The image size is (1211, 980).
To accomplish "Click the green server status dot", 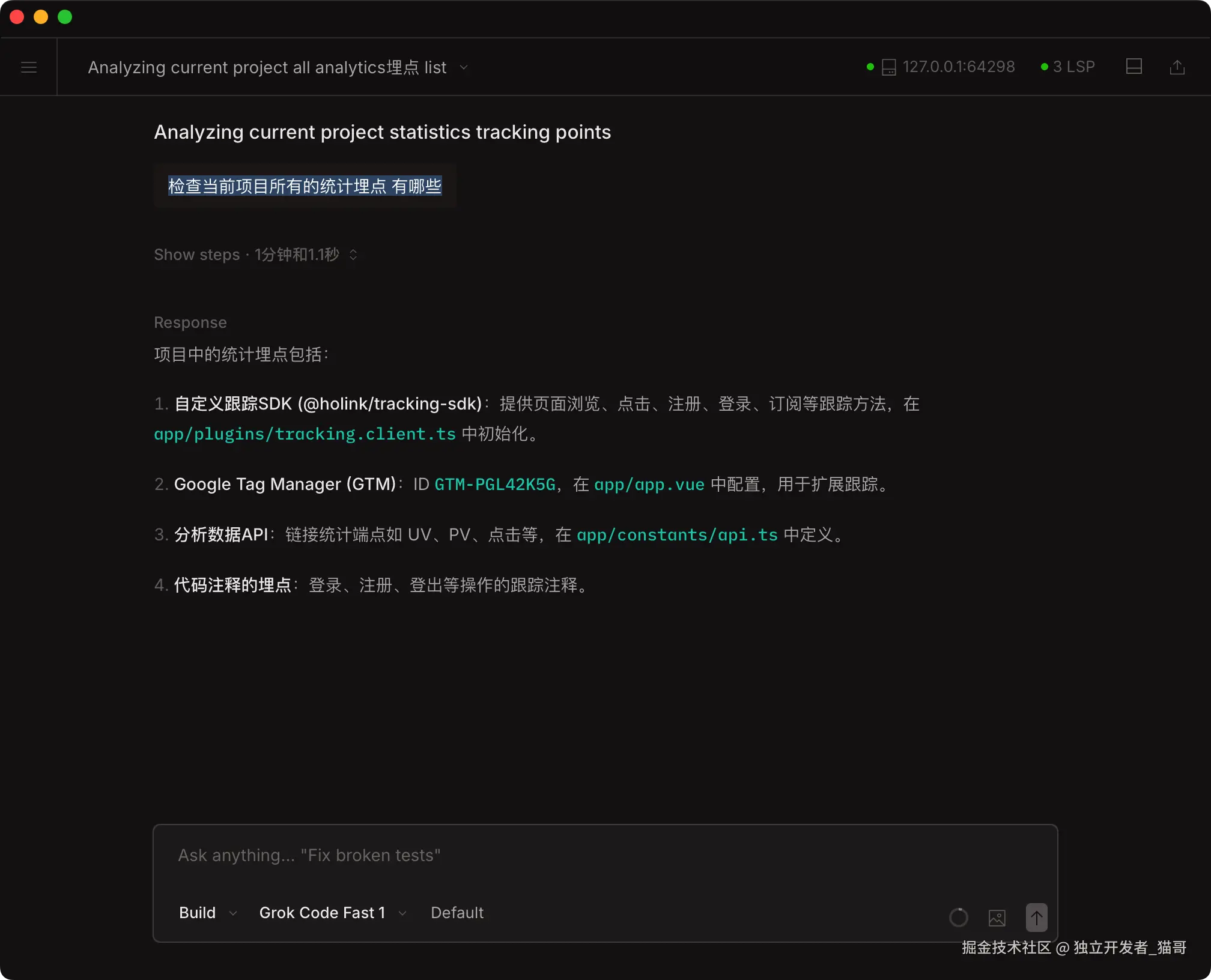I will click(869, 67).
